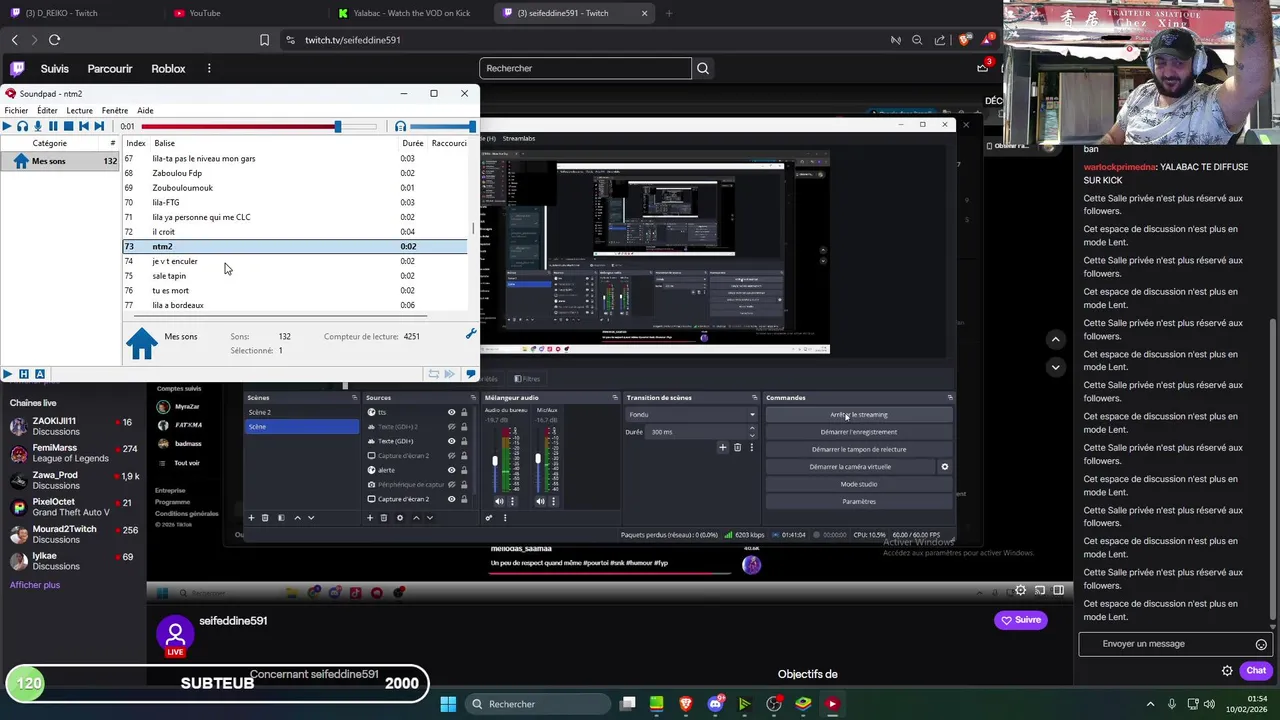Click the Suivre follow button on Twitch
The image size is (1280, 720).
1020,620
